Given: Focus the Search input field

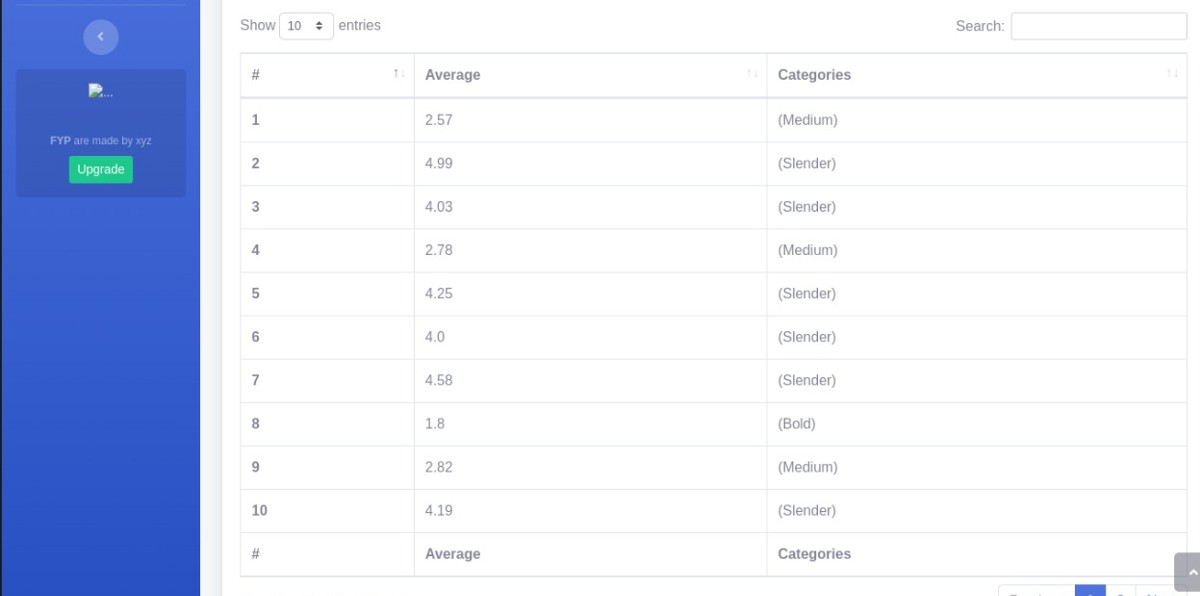Looking at the screenshot, I should point(1098,26).
